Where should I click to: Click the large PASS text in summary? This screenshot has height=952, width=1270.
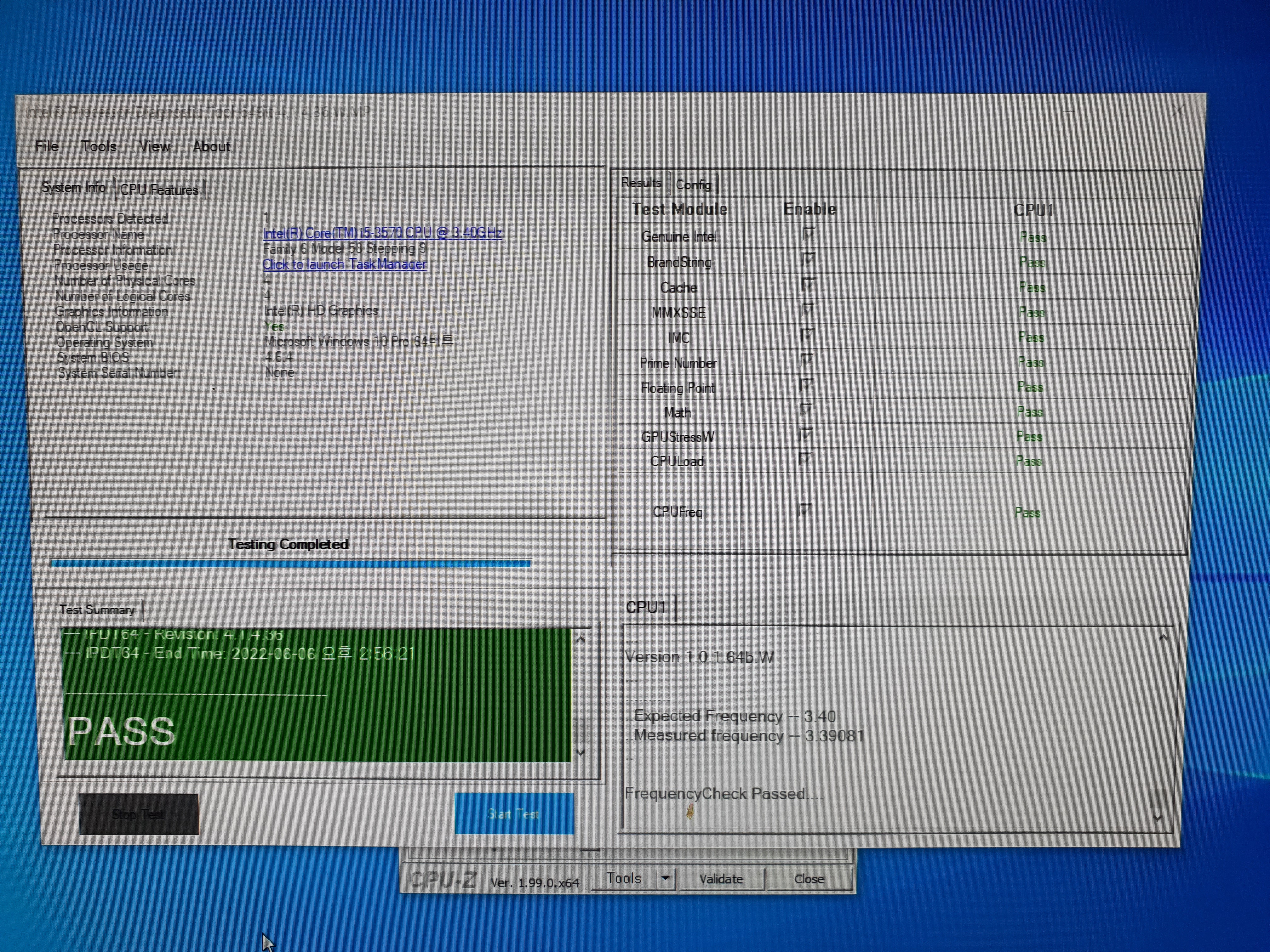(x=121, y=732)
